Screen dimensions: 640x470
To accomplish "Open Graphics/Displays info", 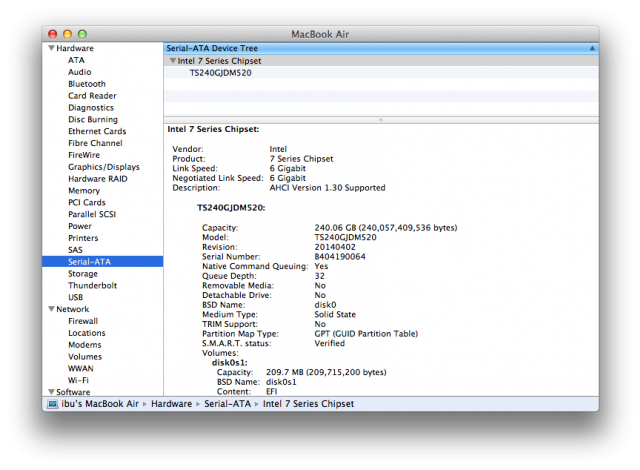I will click(104, 167).
